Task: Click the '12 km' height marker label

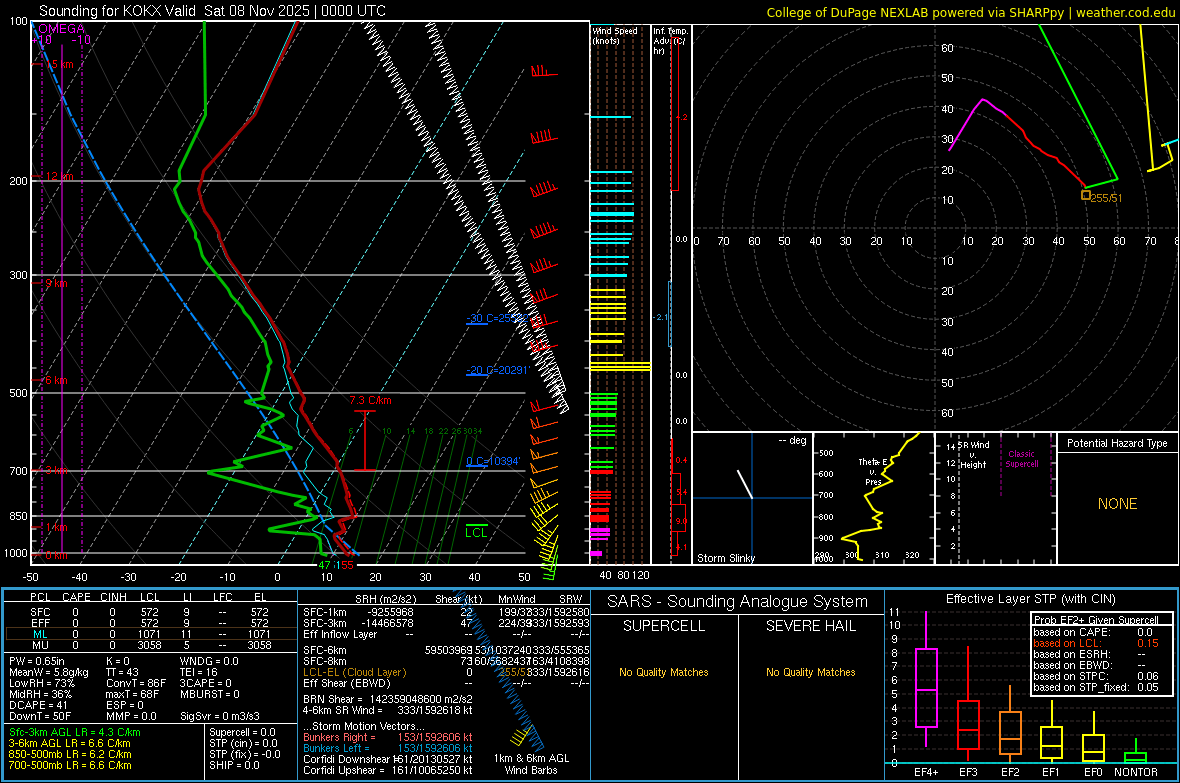Action: (59, 176)
